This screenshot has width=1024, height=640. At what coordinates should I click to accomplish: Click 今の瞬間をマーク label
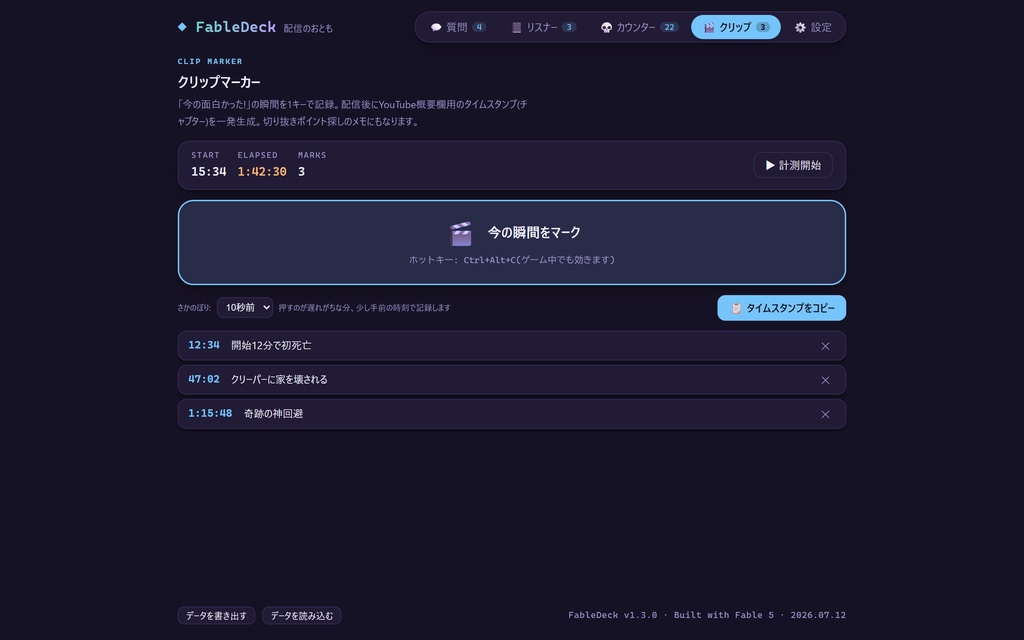534,232
